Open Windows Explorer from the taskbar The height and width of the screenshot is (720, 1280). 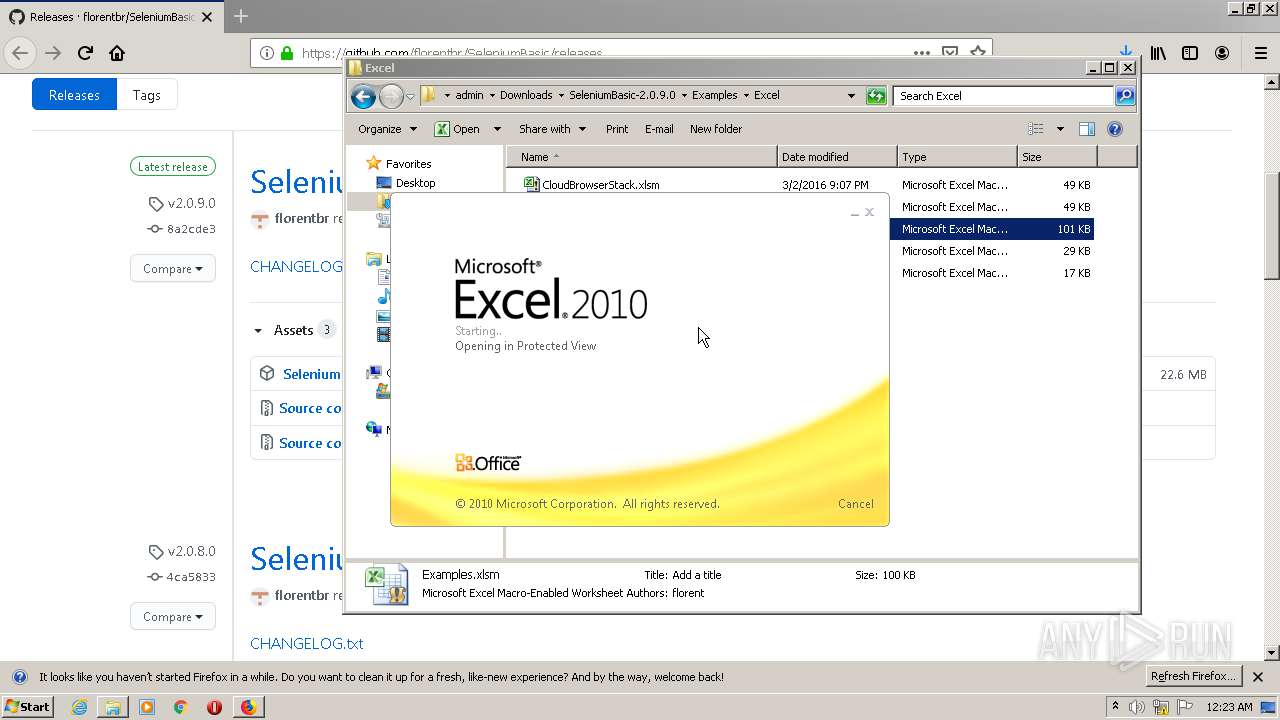coord(113,707)
